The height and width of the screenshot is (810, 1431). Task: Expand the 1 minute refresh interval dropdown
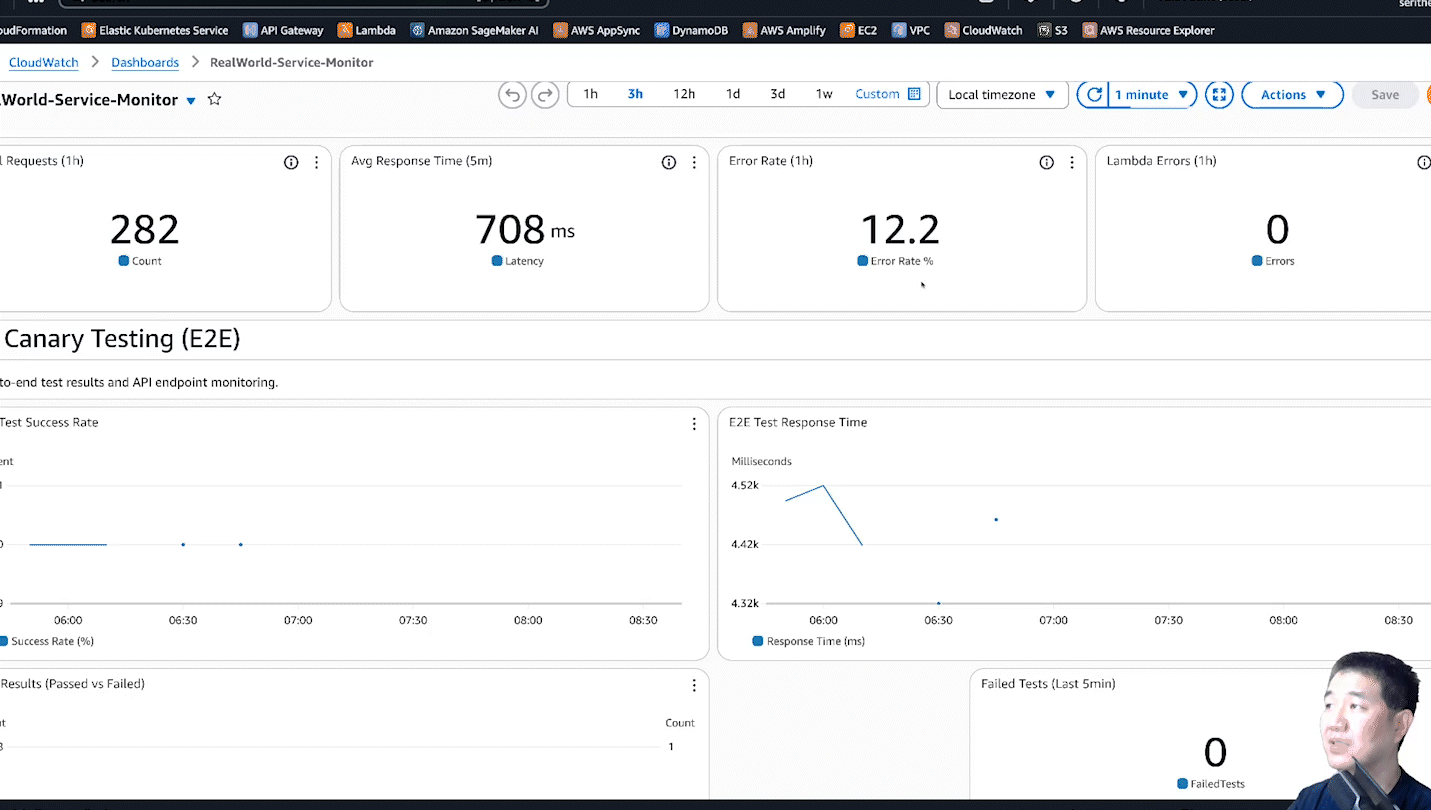coord(1152,95)
